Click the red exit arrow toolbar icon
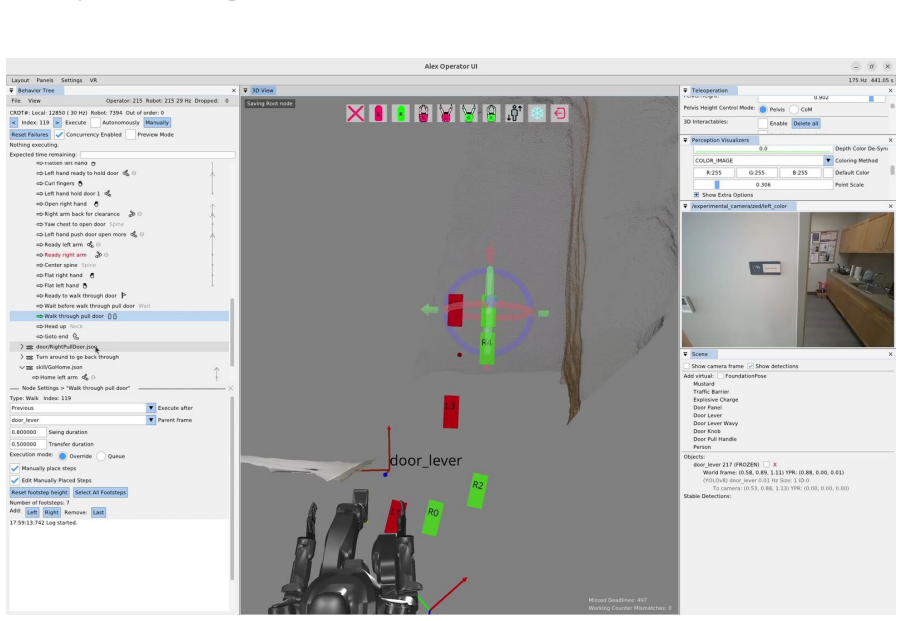The height and width of the screenshot is (621, 902). [x=560, y=113]
